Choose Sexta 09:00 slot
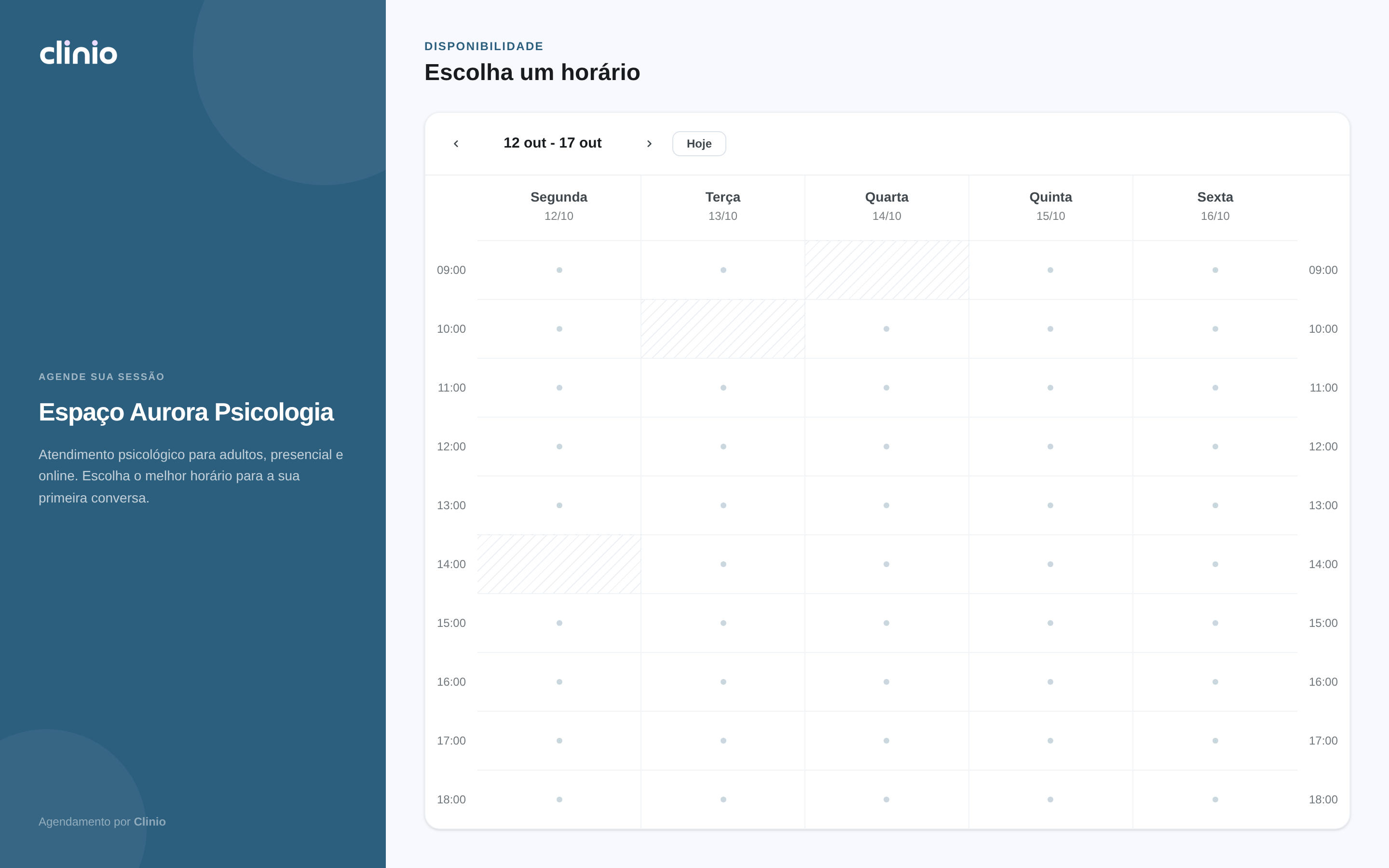The width and height of the screenshot is (1389, 868). tap(1215, 270)
